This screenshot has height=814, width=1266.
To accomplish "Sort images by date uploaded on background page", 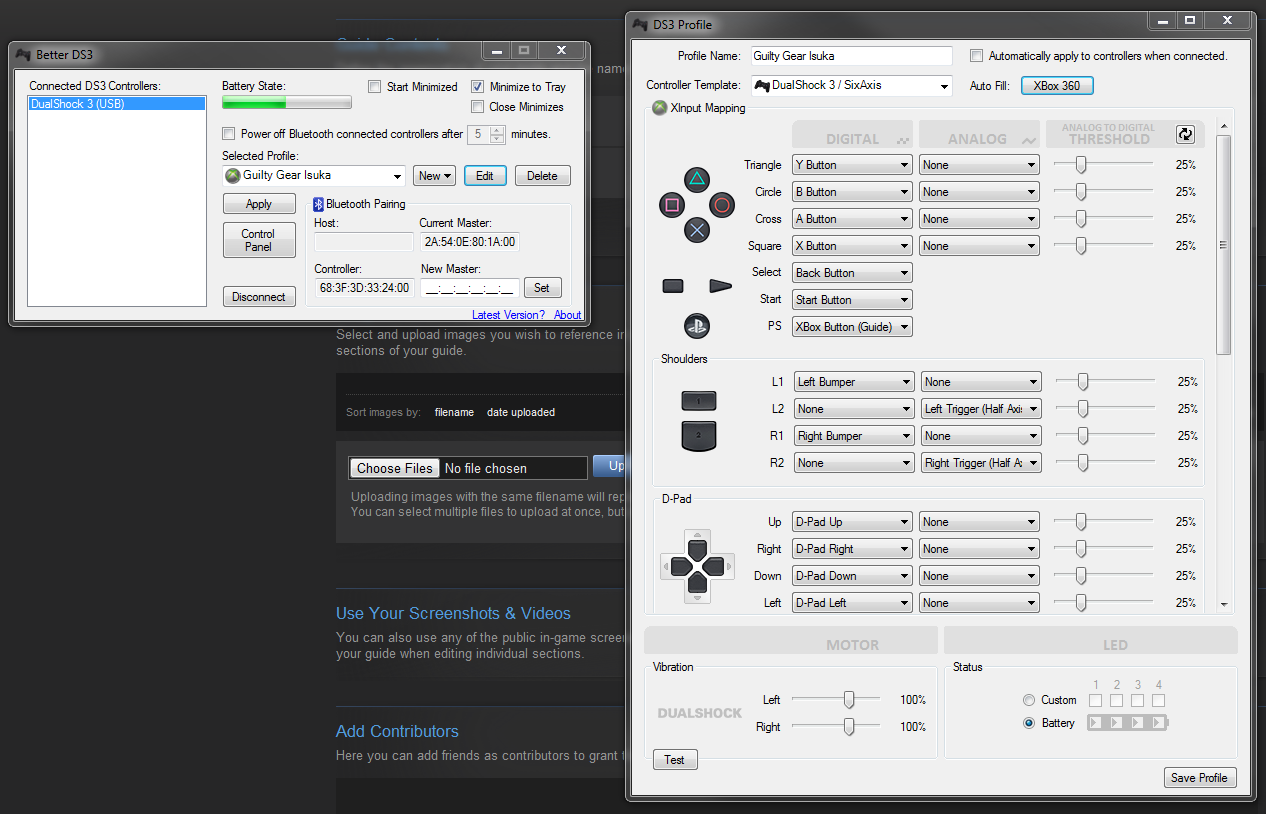I will pyautogui.click(x=521, y=412).
